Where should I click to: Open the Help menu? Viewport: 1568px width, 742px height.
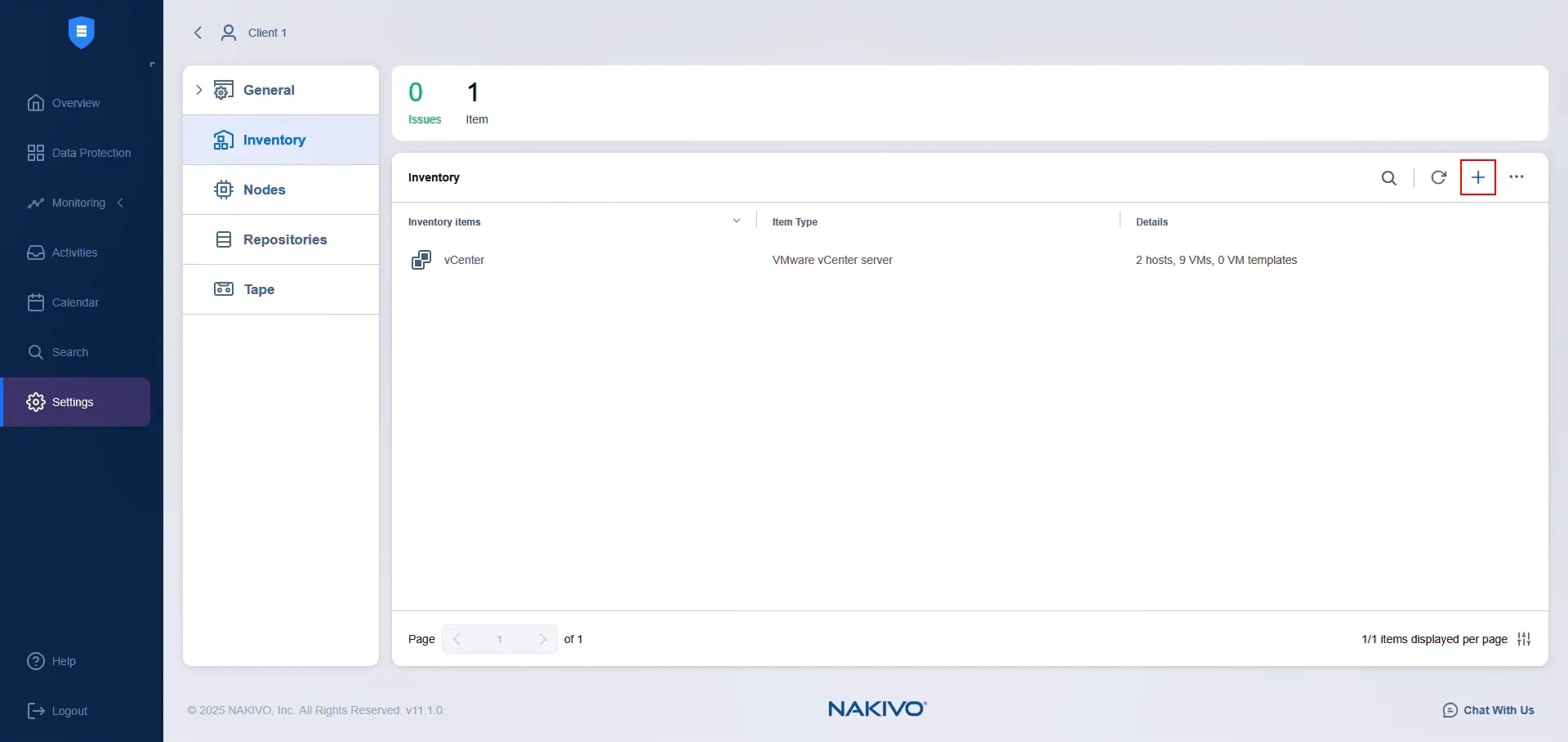tap(51, 661)
